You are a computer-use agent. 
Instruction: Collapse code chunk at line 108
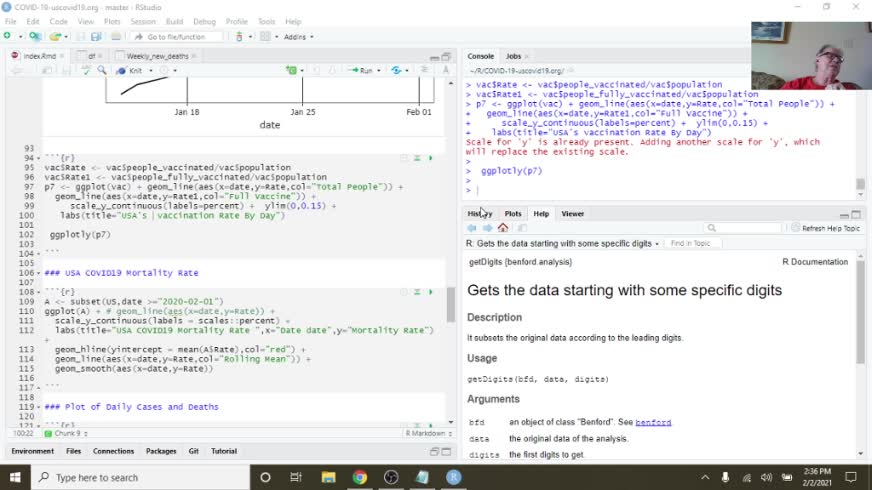(x=38, y=292)
